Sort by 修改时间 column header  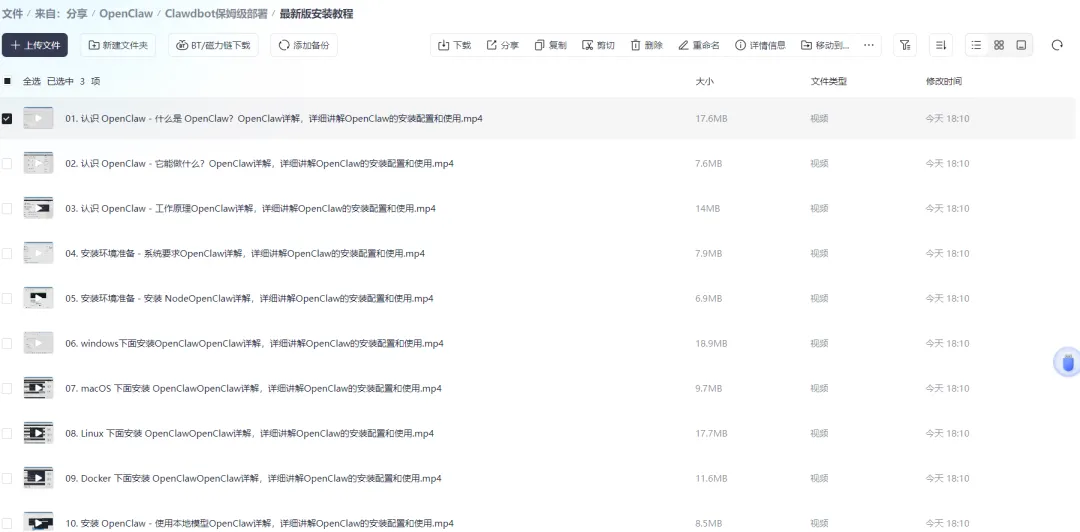coord(944,81)
